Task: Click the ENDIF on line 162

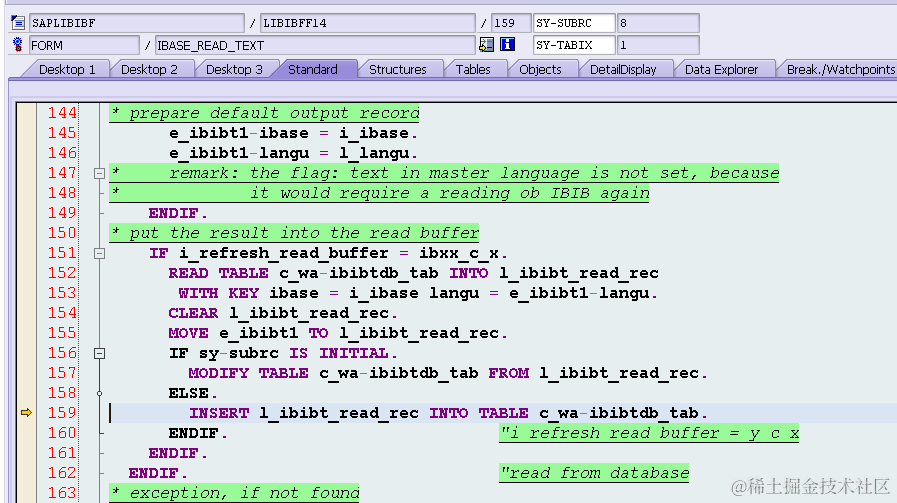Action: [x=158, y=473]
